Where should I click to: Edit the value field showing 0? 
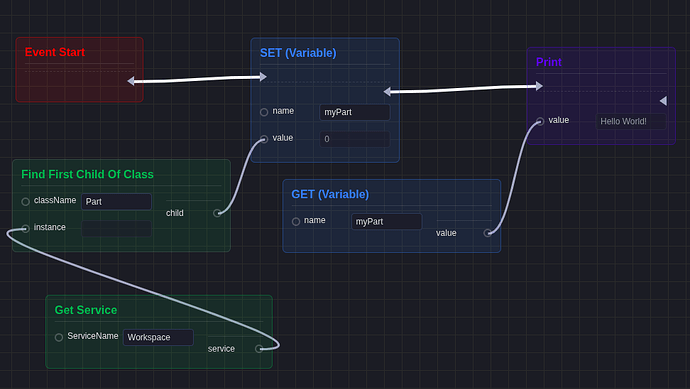click(355, 139)
